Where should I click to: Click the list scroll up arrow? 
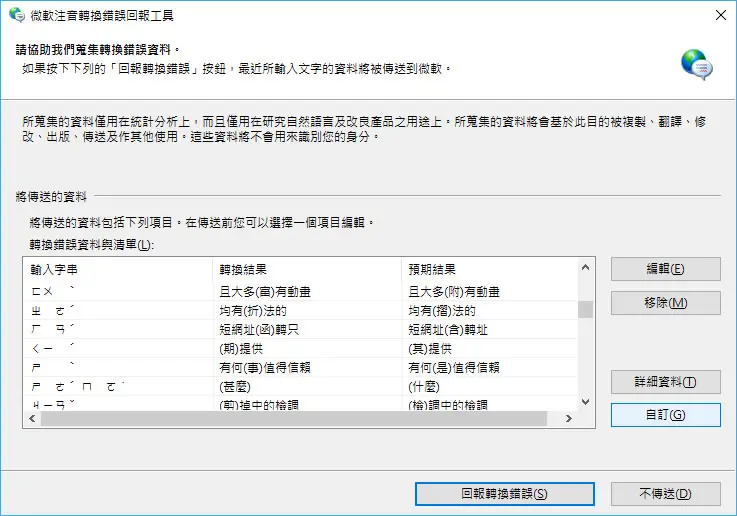click(585, 267)
